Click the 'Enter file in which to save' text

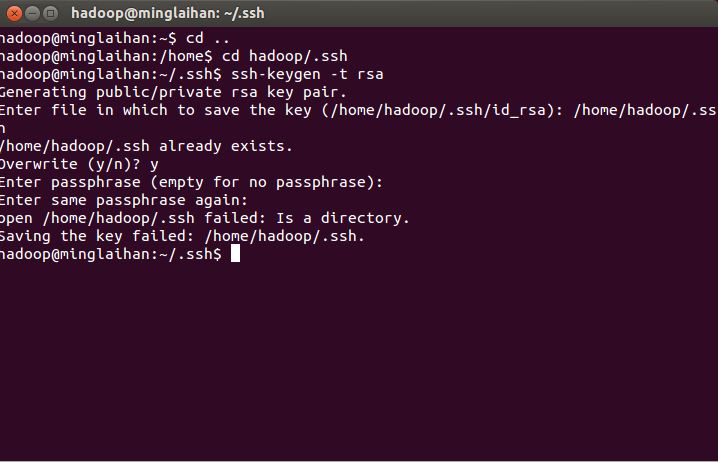120,110
